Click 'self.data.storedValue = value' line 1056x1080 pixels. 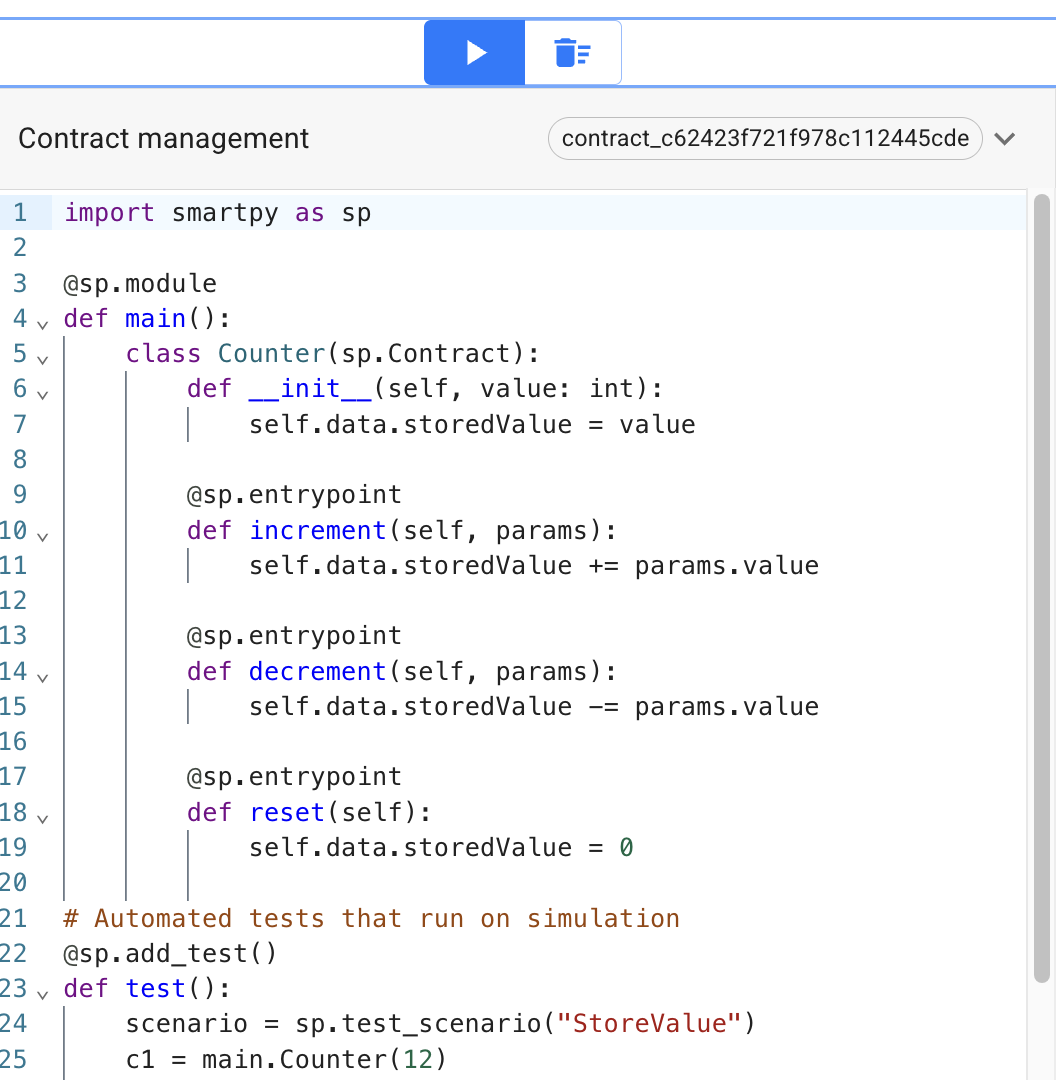472,424
